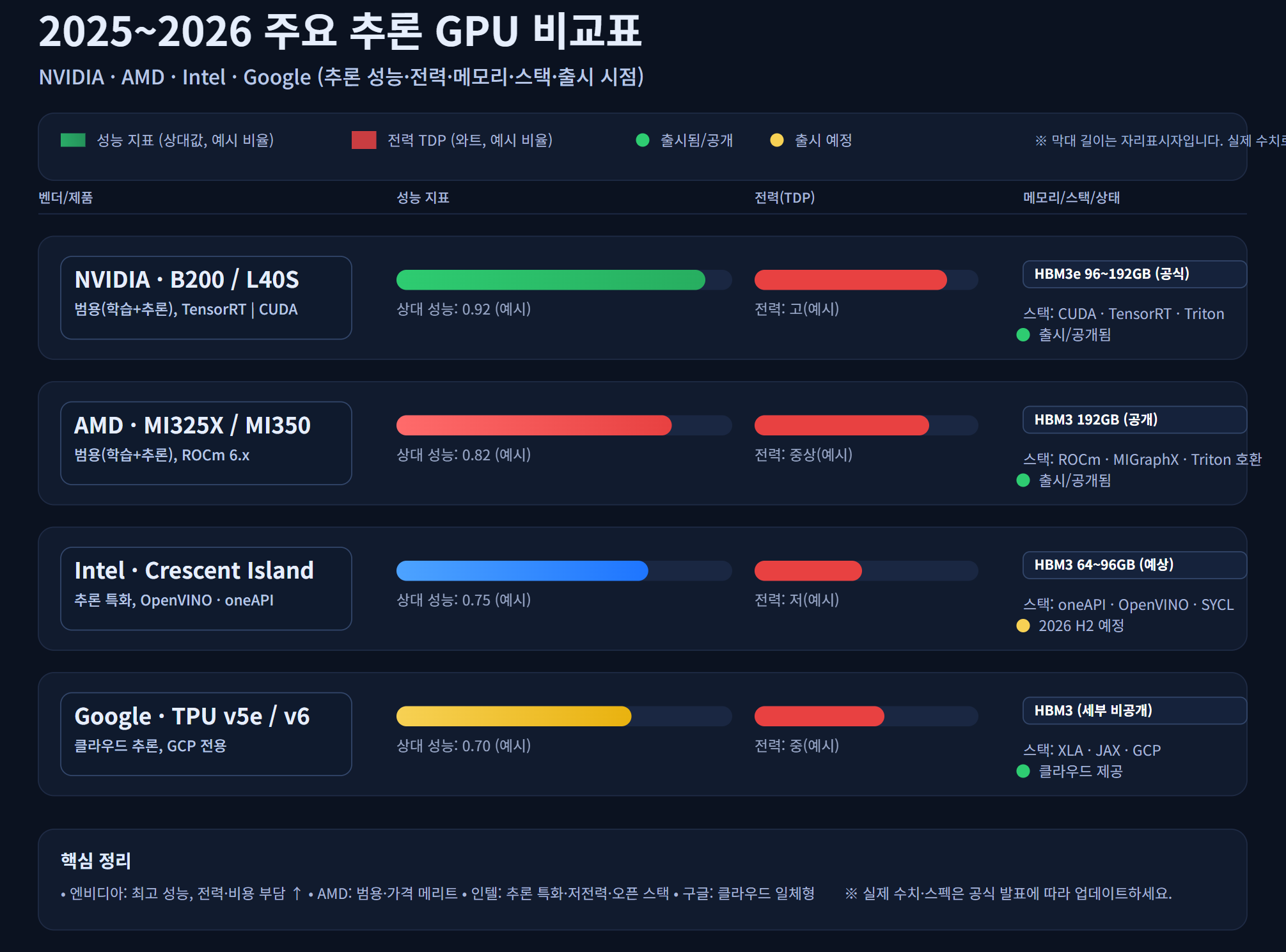The height and width of the screenshot is (952, 1286).
Task: Select the 성능 지표 column header
Action: (423, 198)
